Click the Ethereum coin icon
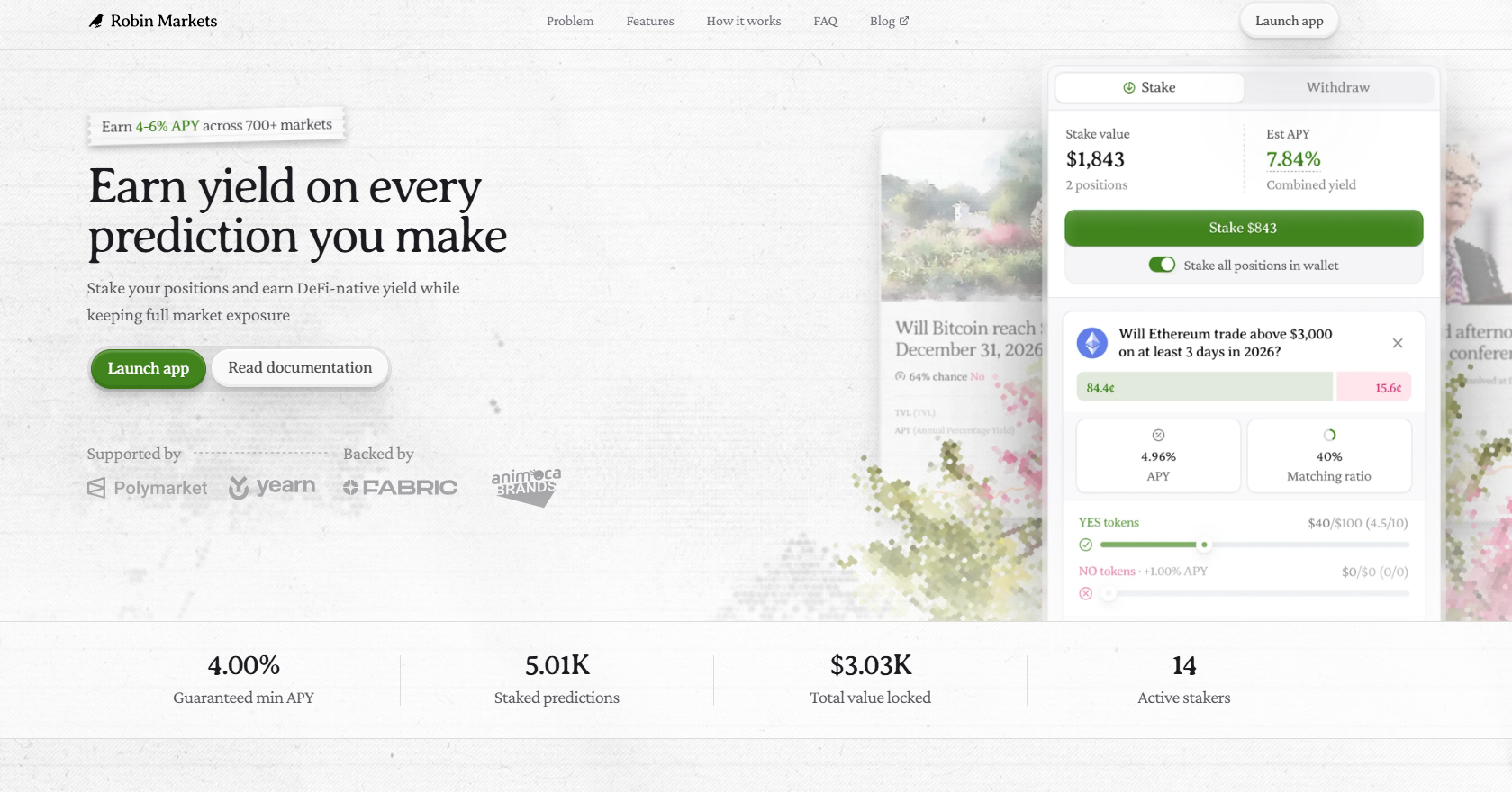The image size is (1512, 792). coord(1092,343)
